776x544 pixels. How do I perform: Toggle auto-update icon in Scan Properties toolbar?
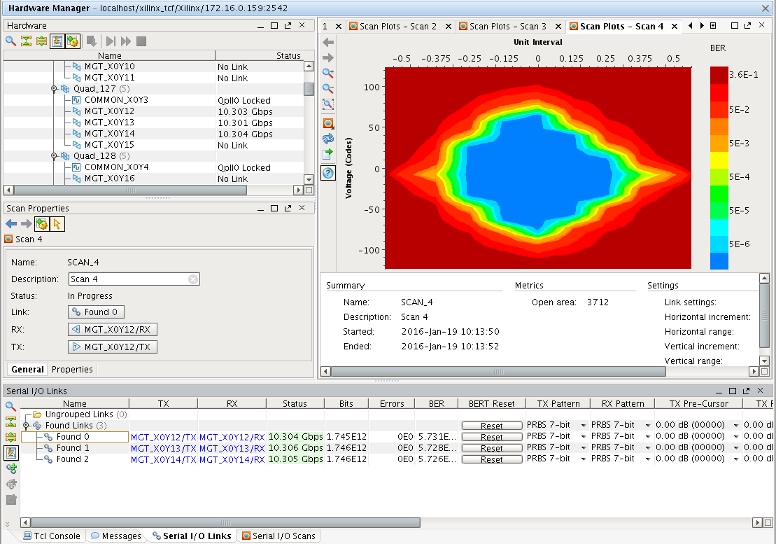[42, 224]
